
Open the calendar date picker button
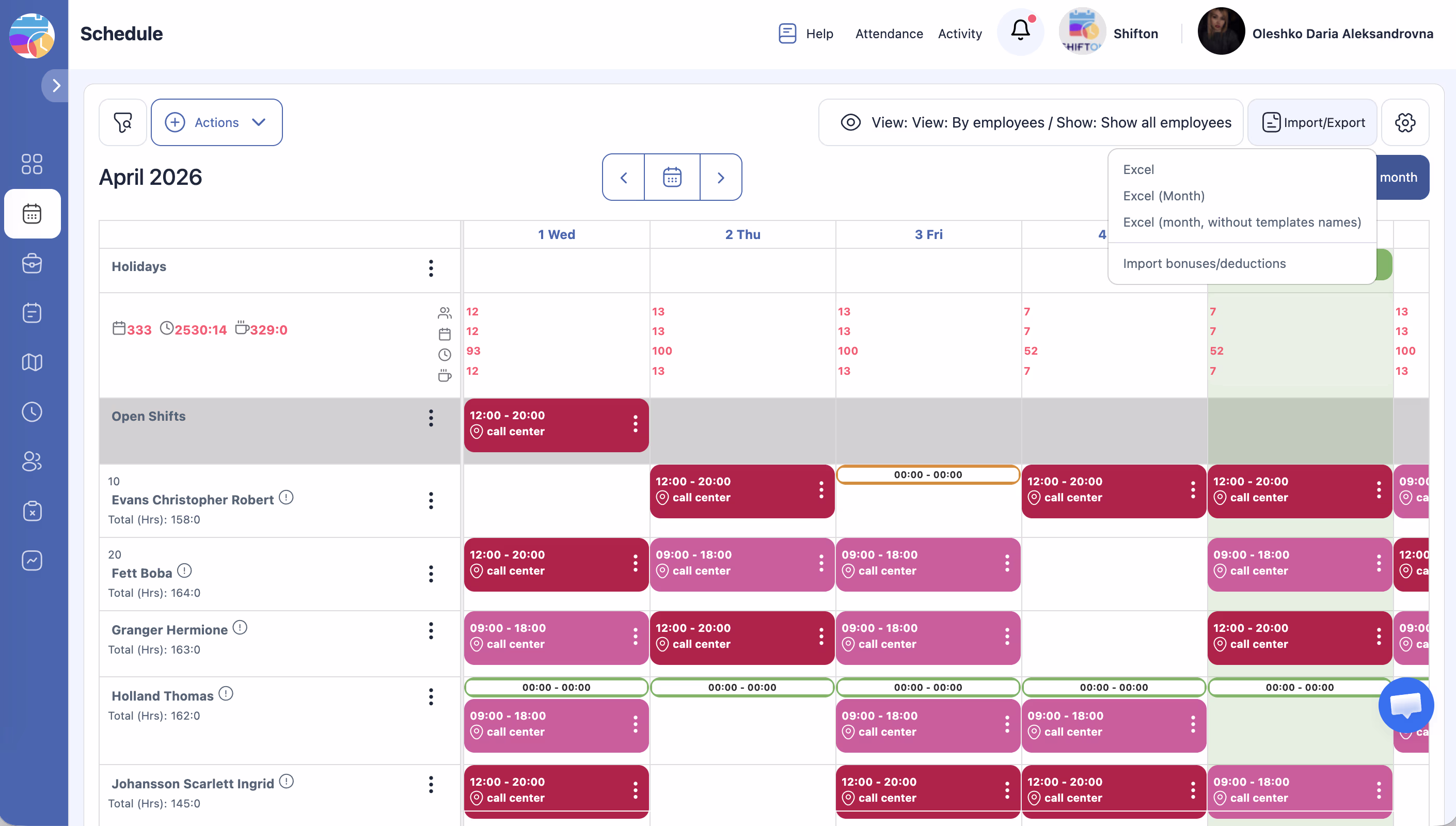(x=672, y=178)
